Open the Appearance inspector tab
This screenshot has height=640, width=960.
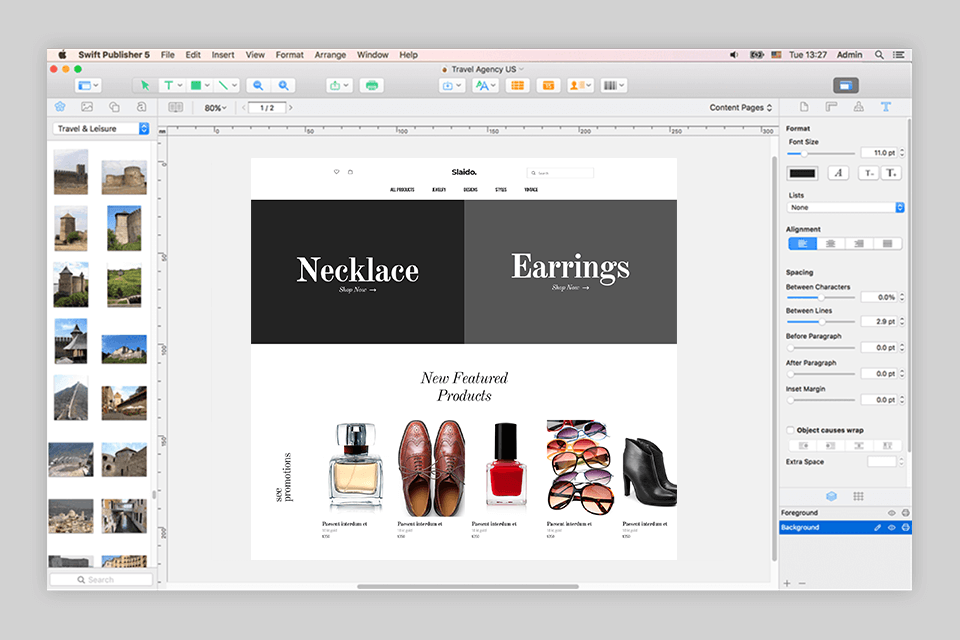[x=858, y=107]
